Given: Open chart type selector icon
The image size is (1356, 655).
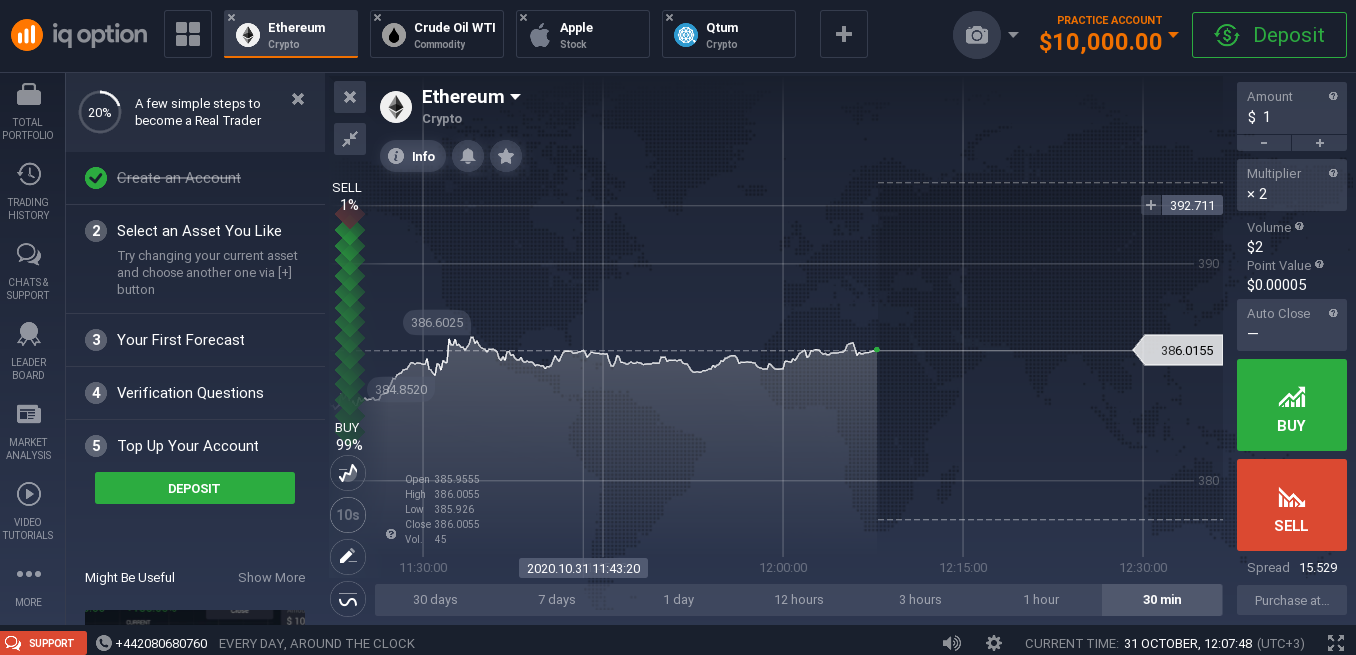Looking at the screenshot, I should coord(348,473).
